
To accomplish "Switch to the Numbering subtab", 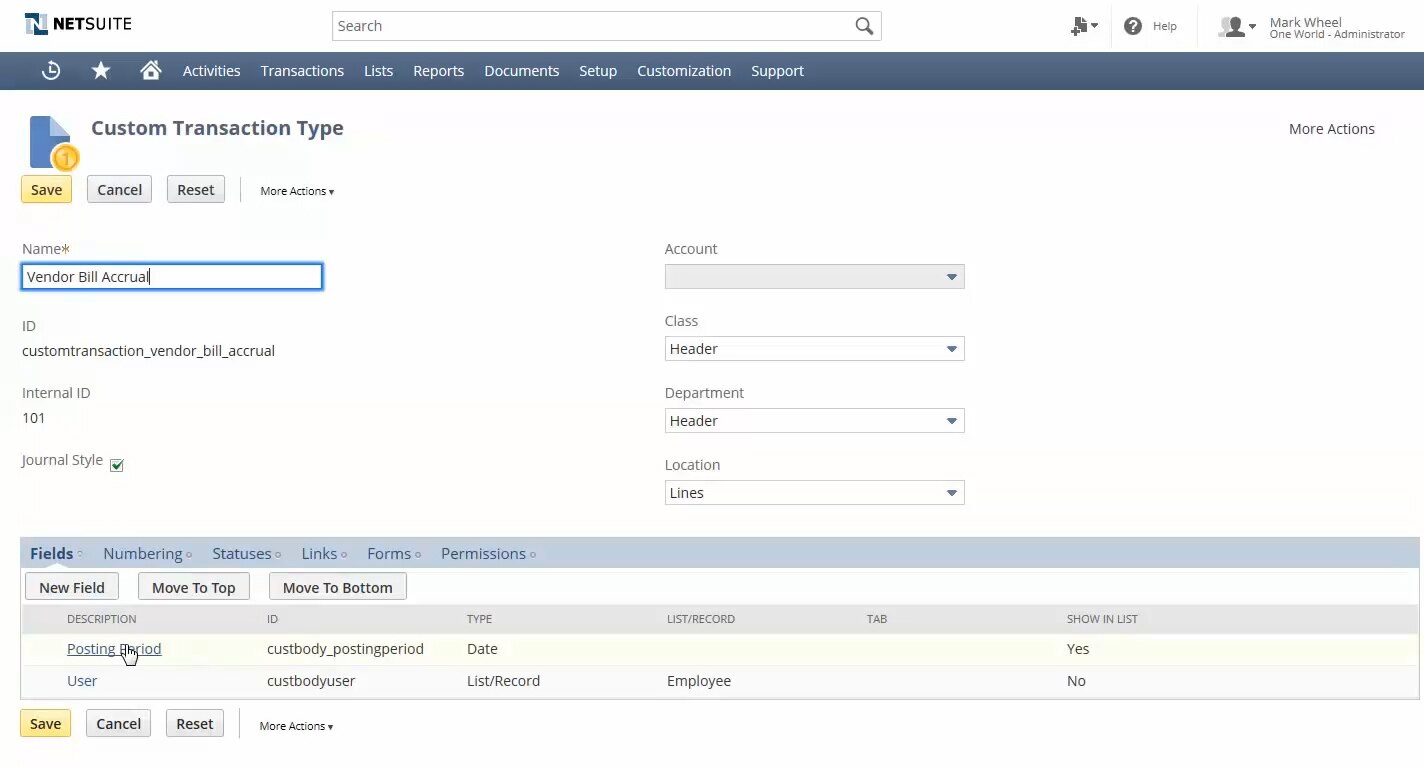I will 143,554.
